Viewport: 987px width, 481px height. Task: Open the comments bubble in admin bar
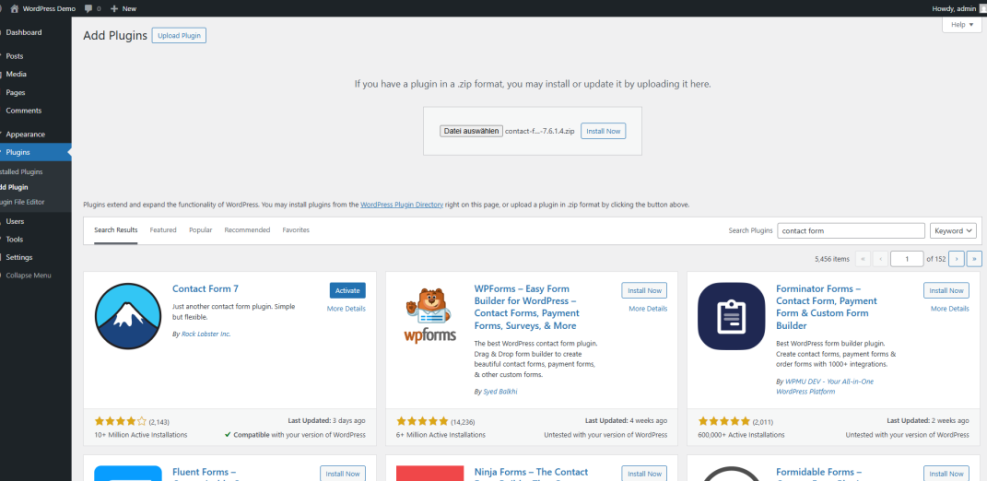pyautogui.click(x=89, y=9)
